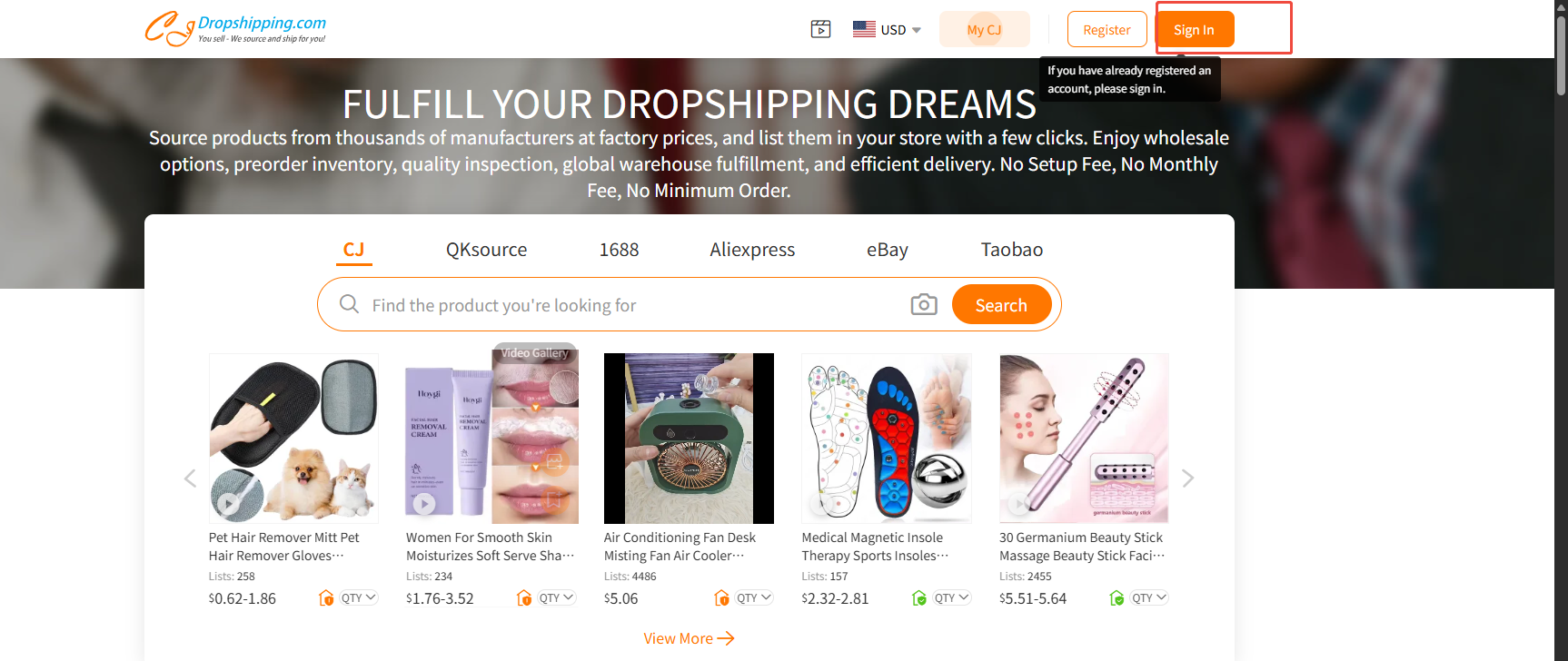Play the Pet Hair Remover video

point(228,502)
